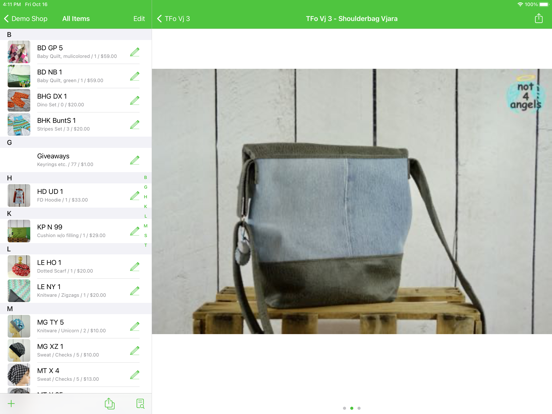Open share/export icon in bottom toolbar
Image resolution: width=552 pixels, height=414 pixels.
tap(110, 403)
